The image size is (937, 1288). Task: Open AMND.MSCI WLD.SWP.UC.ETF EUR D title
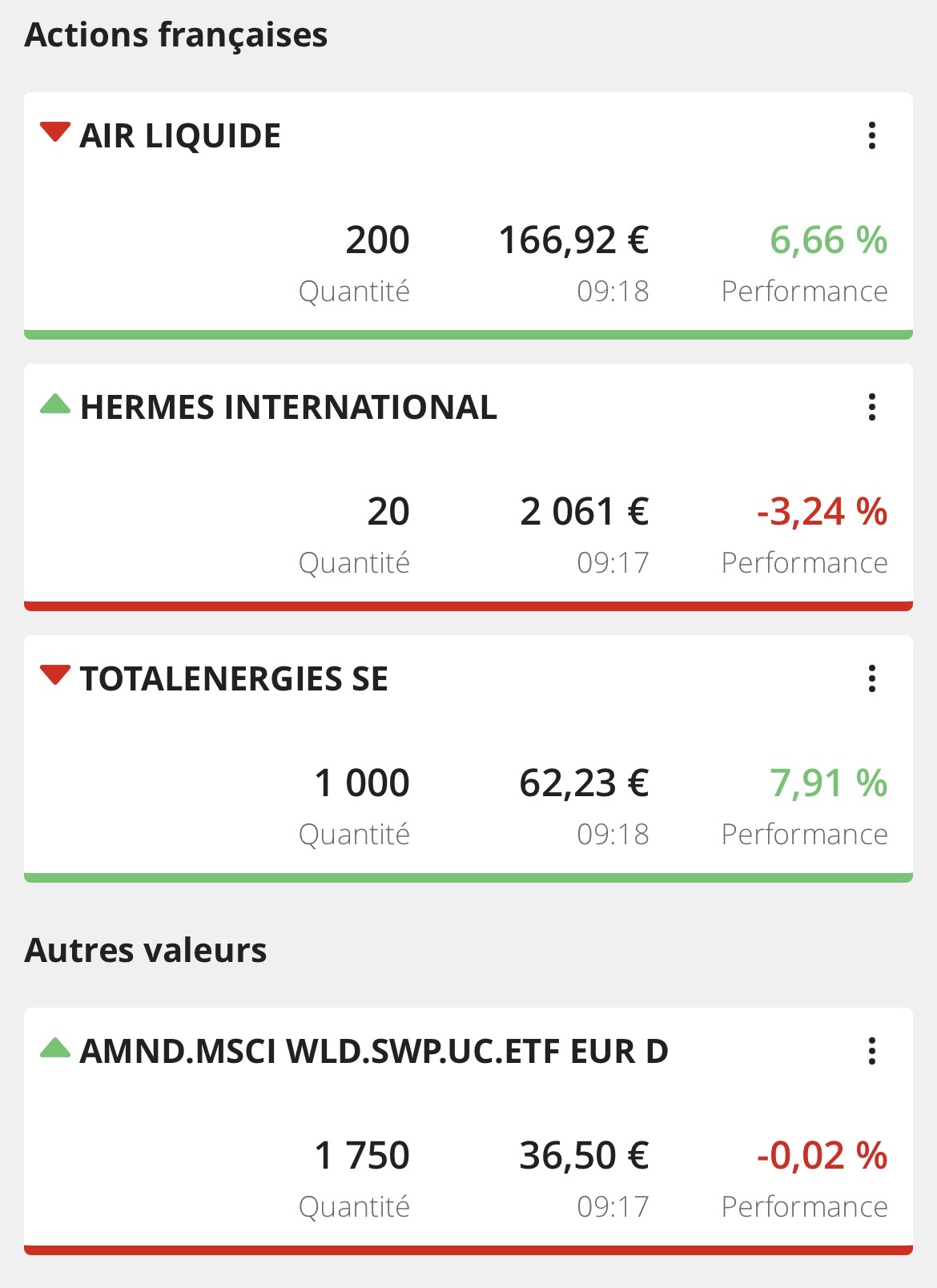pos(374,1052)
